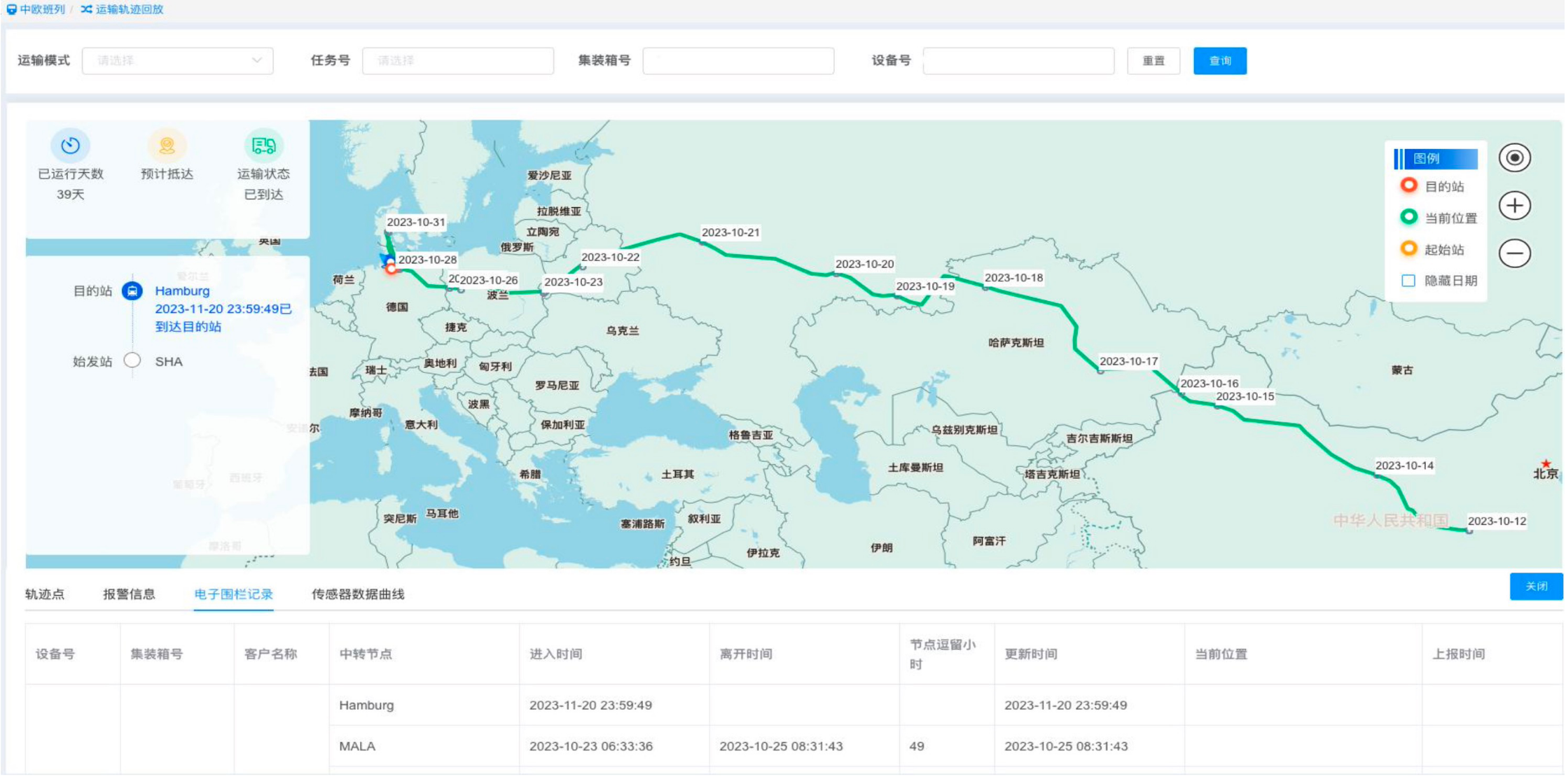The width and height of the screenshot is (1566, 784).
Task: Click the Hamburg destination train icon
Action: 132,290
